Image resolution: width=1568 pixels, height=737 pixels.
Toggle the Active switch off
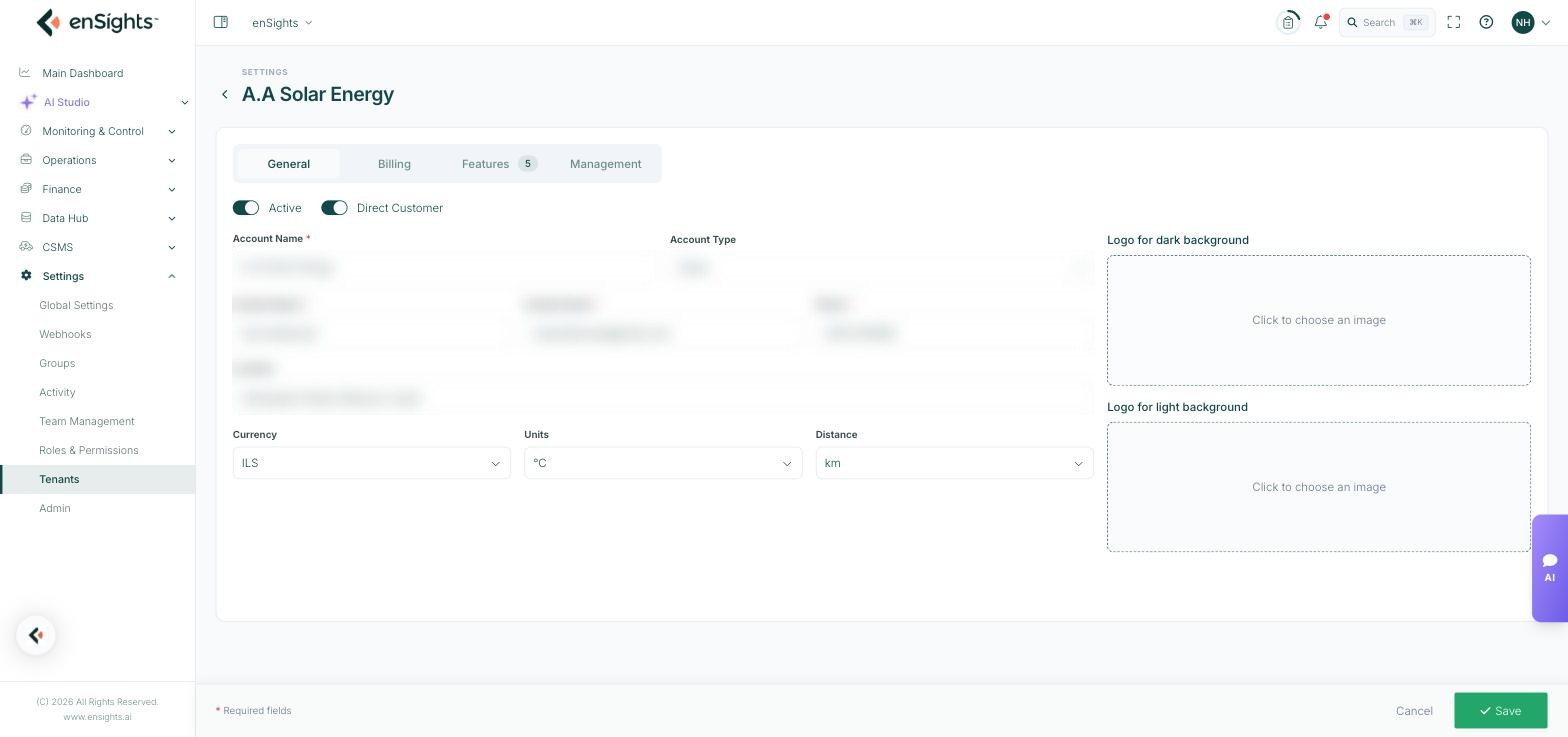pyautogui.click(x=246, y=208)
